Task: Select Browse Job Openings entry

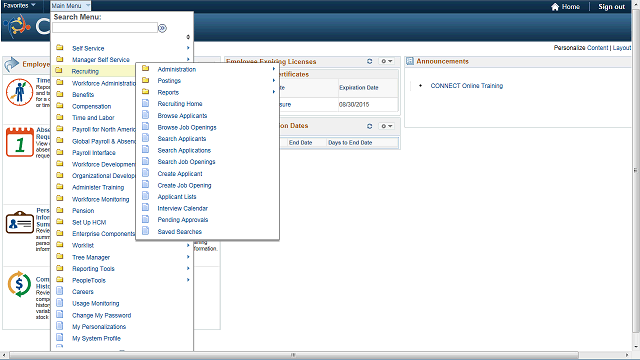Action: [187, 127]
